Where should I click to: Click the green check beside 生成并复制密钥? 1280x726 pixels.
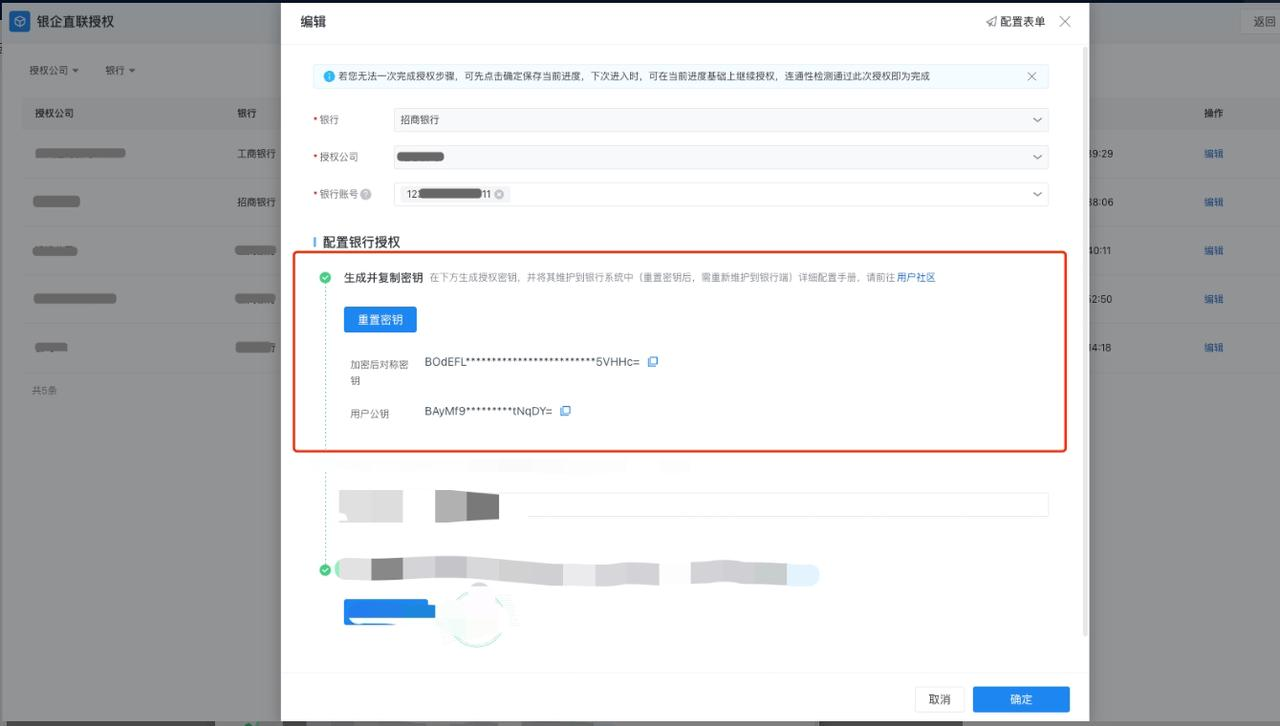(x=325, y=278)
